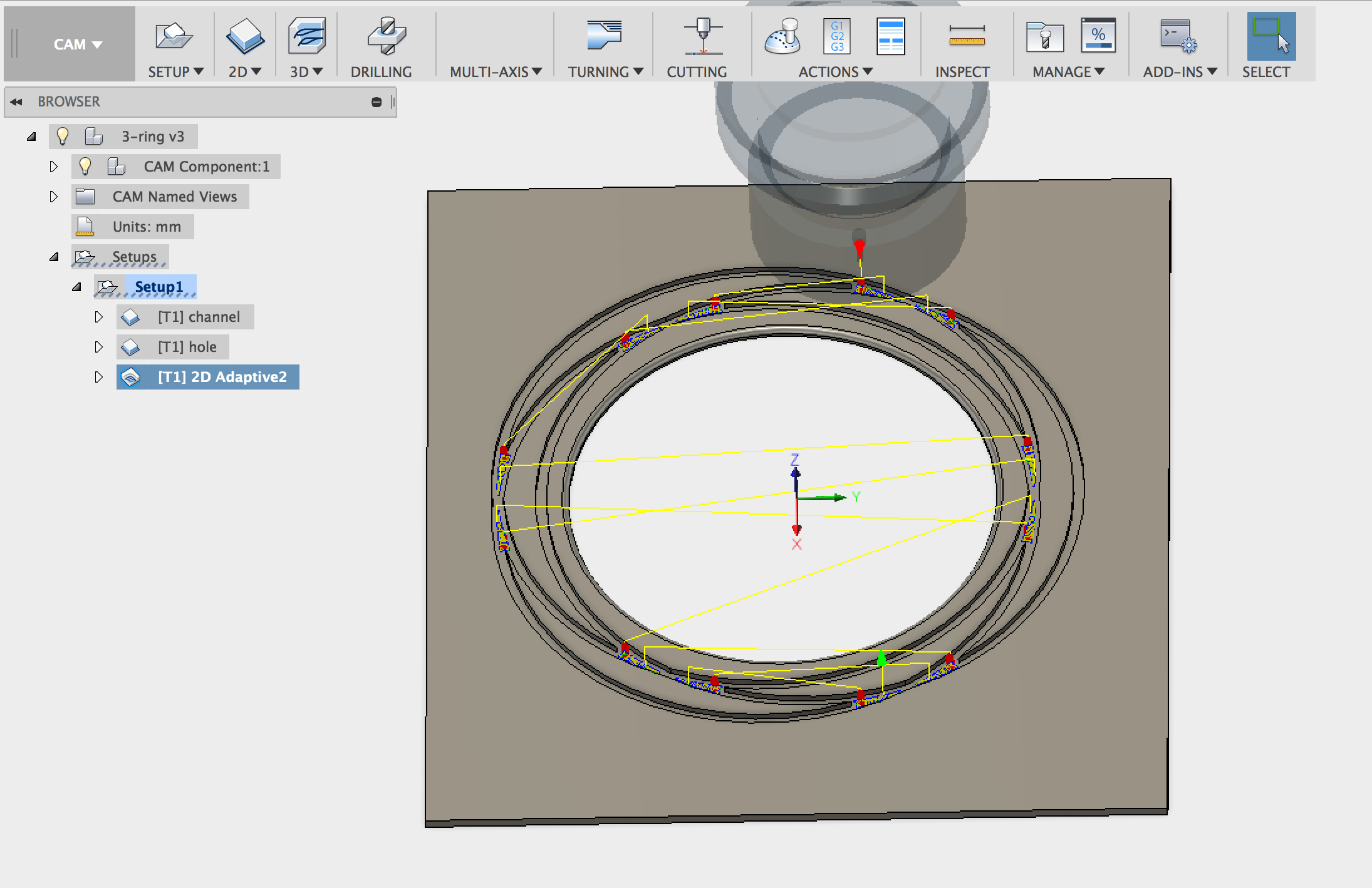Select CAM Component:1 in the browser
The image size is (1372, 888).
206,167
